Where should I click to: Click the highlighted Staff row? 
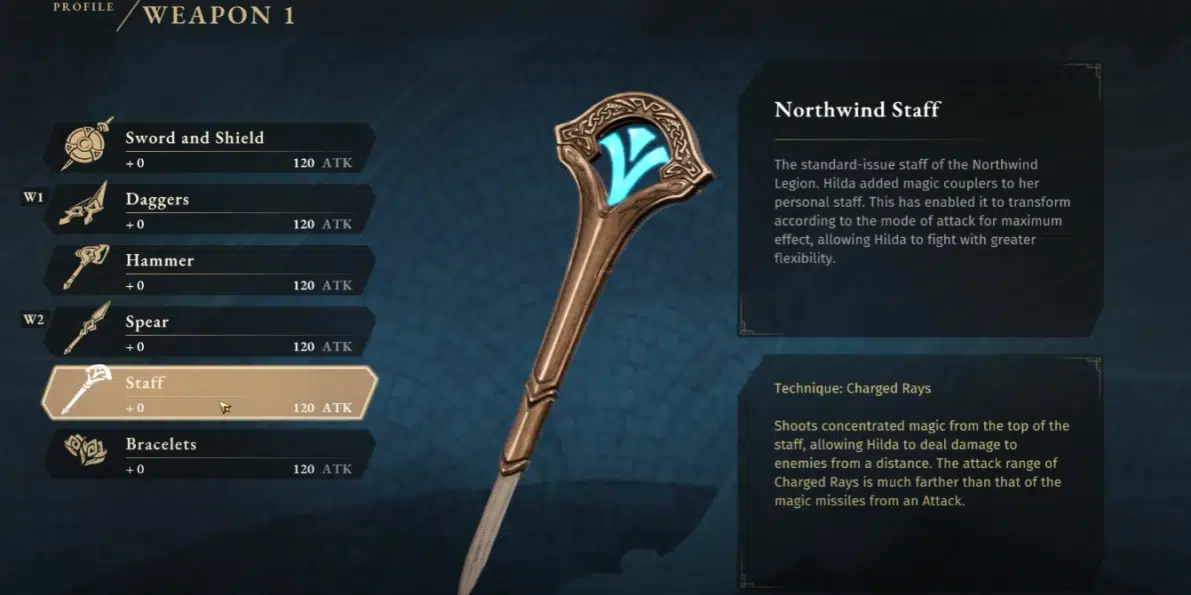209,393
